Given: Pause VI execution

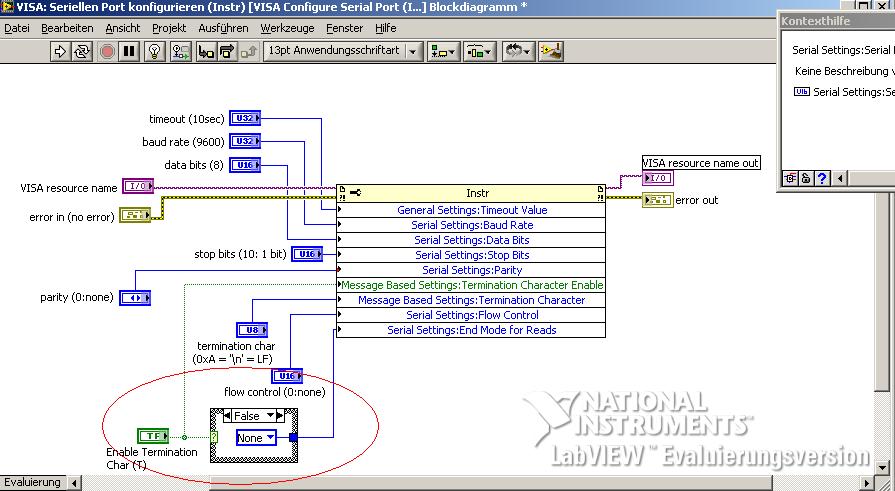Looking at the screenshot, I should pos(130,51).
